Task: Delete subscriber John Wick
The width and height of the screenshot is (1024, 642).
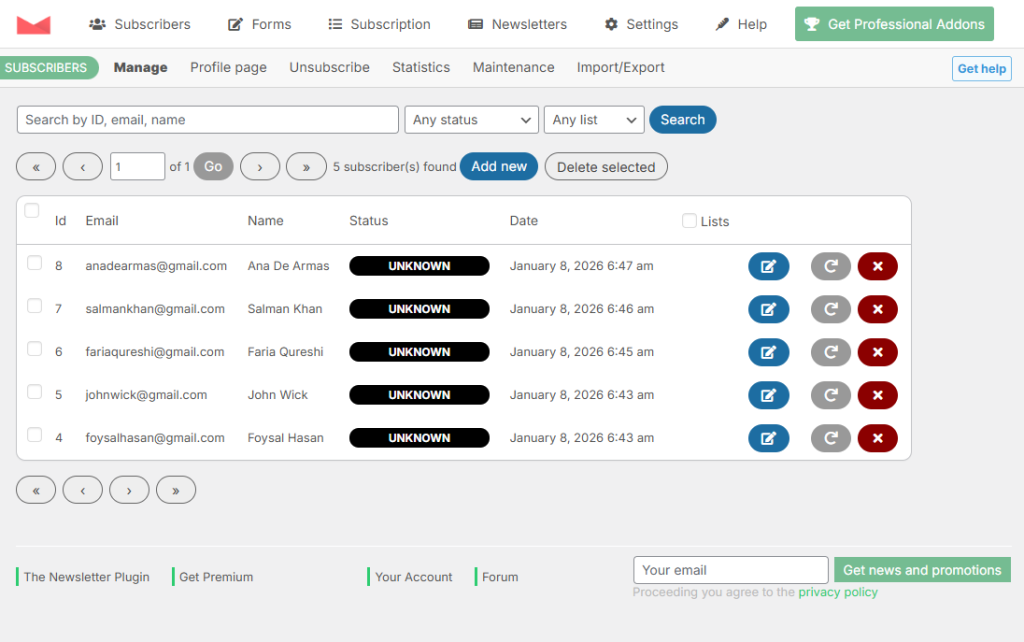Action: [x=878, y=396]
